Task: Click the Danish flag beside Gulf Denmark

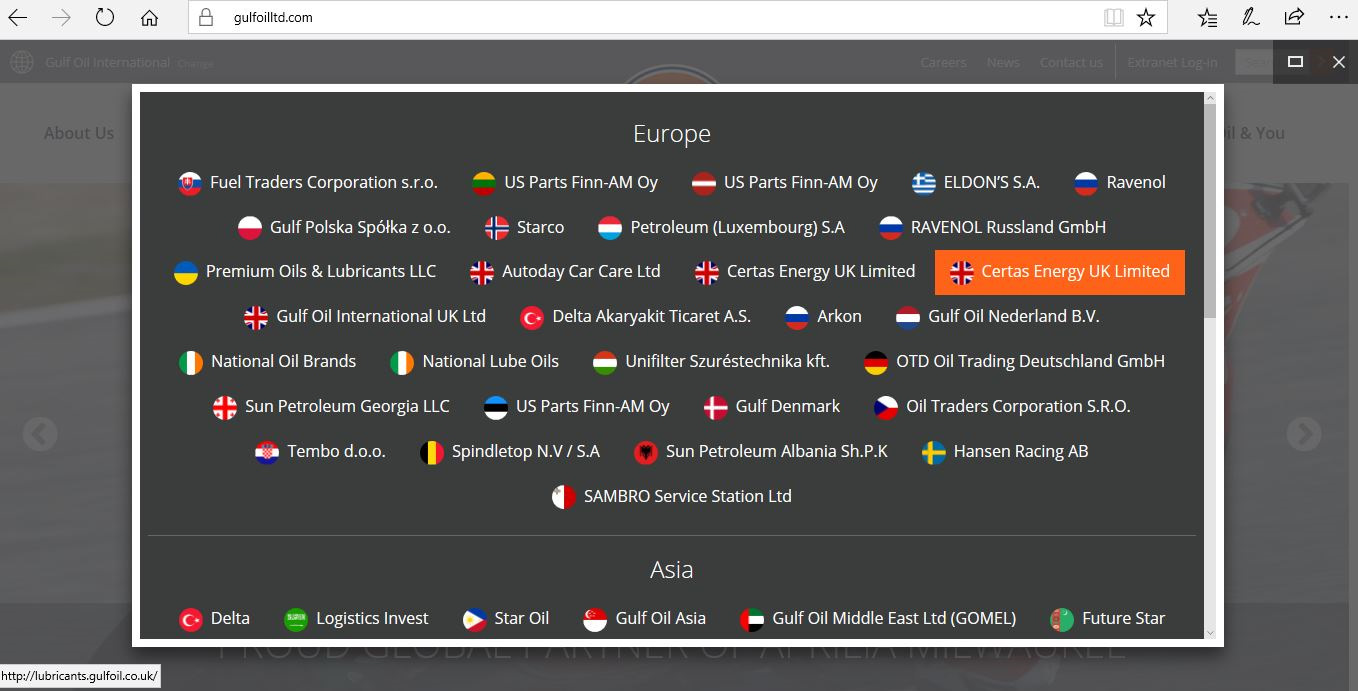Action: pos(716,407)
